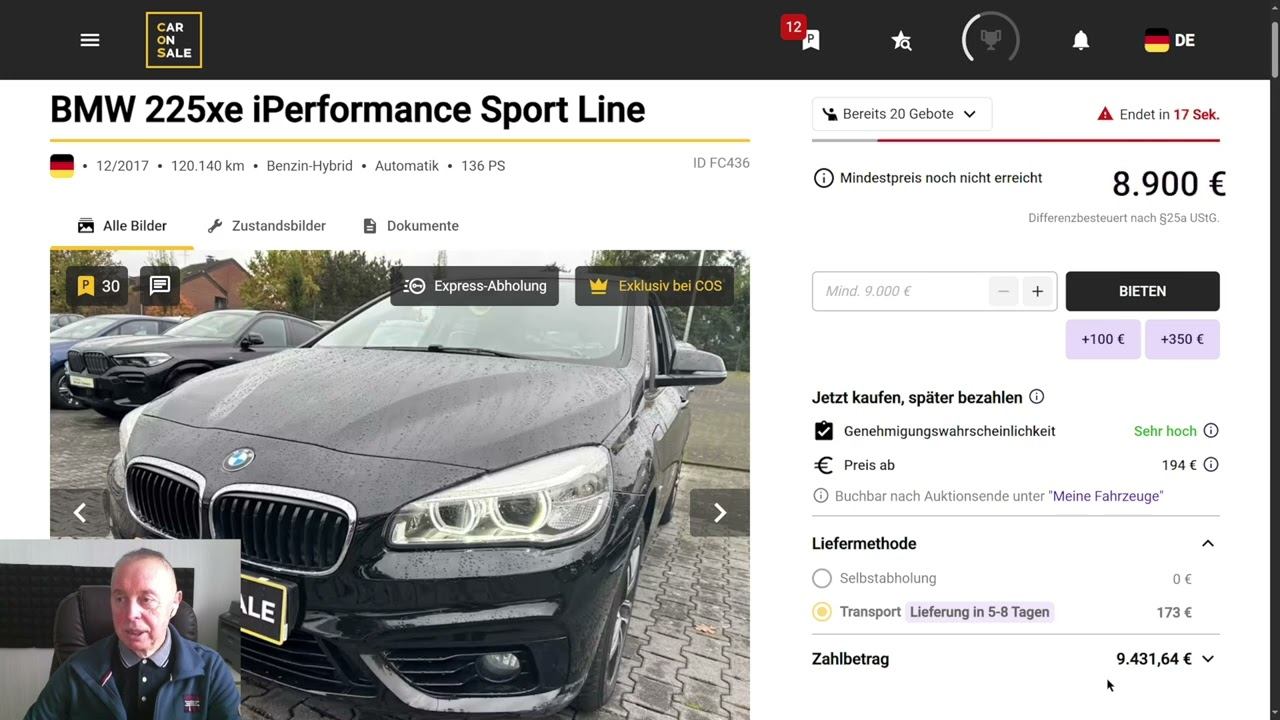Place the bid with BIETEN button

[1143, 291]
